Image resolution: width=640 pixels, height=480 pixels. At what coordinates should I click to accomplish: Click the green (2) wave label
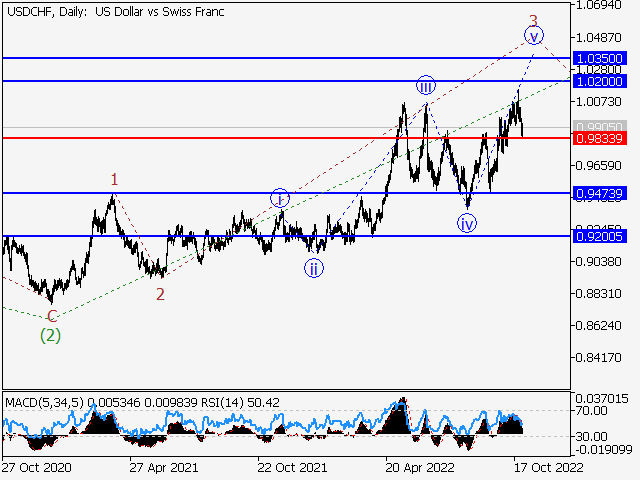pos(50,336)
